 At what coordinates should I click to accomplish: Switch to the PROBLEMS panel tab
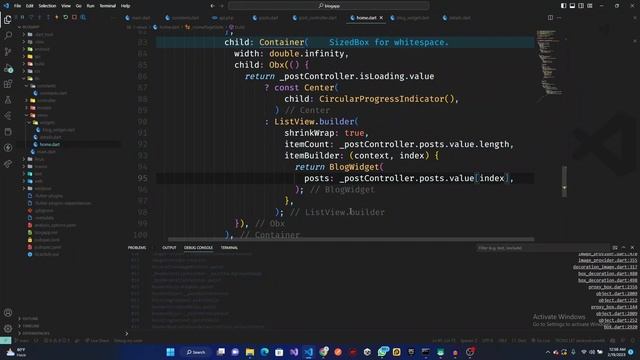point(137,247)
